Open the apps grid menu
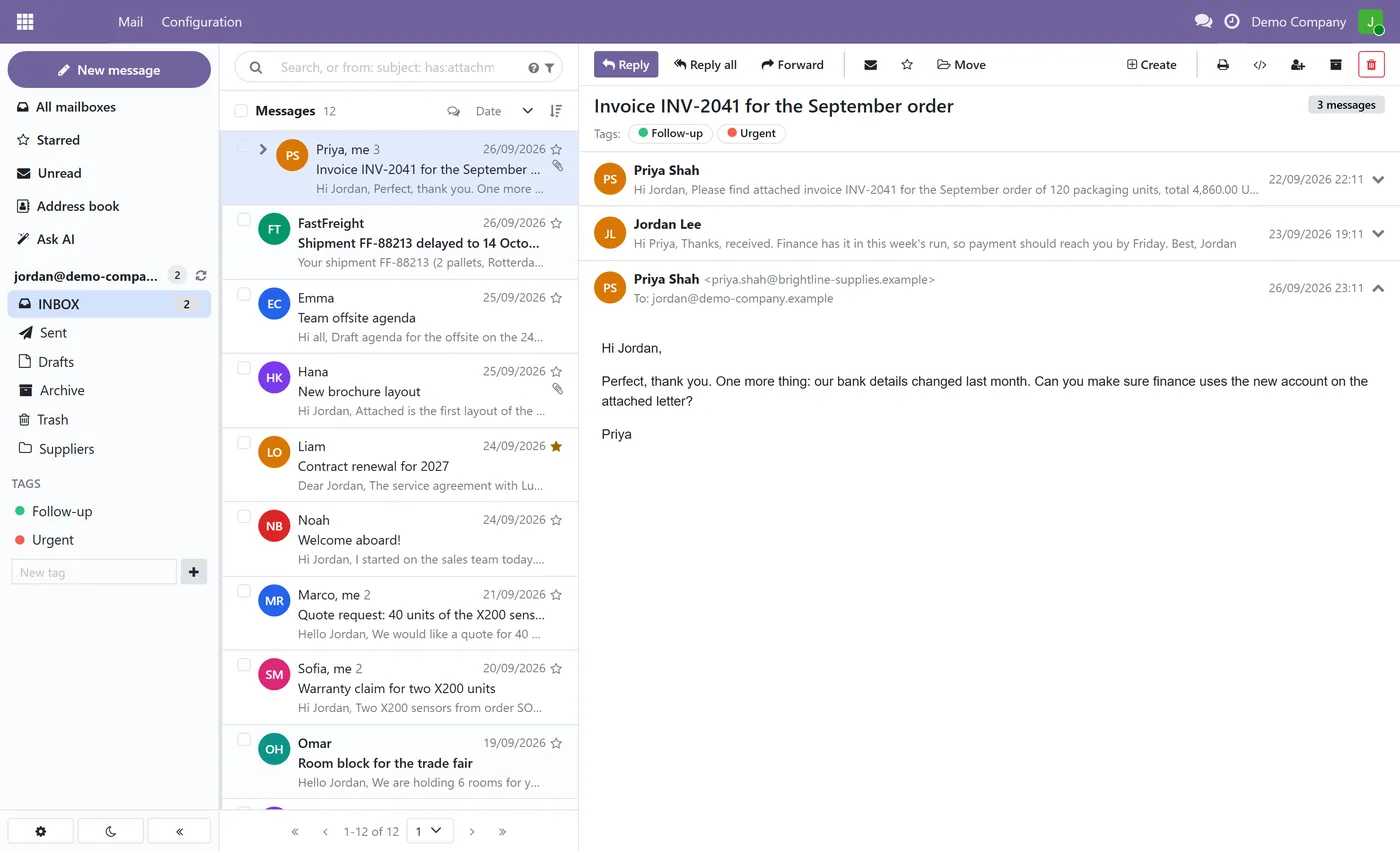 click(x=25, y=21)
